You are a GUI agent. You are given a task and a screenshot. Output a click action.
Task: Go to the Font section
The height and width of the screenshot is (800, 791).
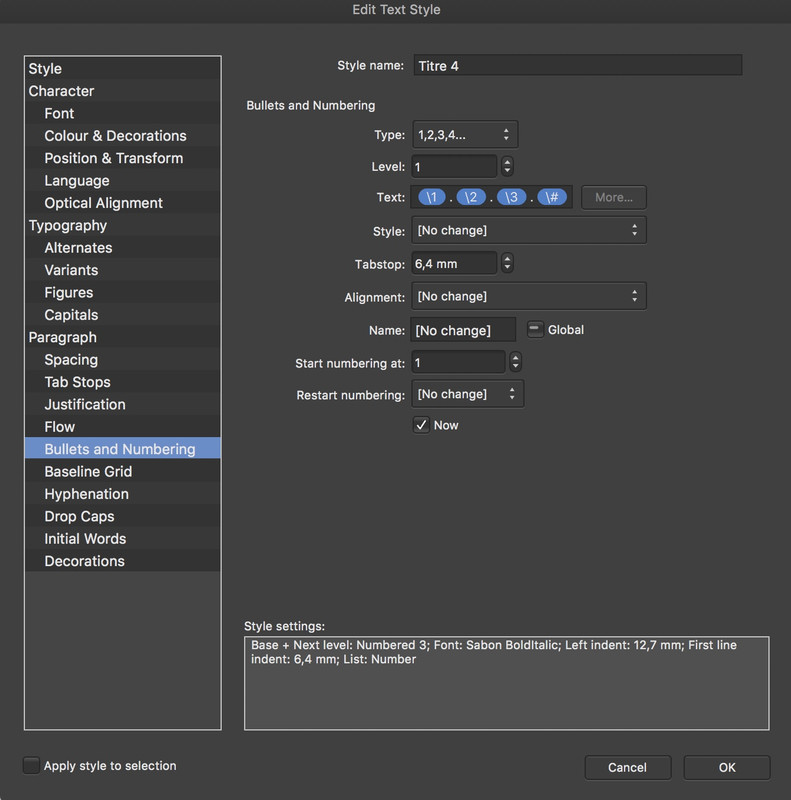59,113
